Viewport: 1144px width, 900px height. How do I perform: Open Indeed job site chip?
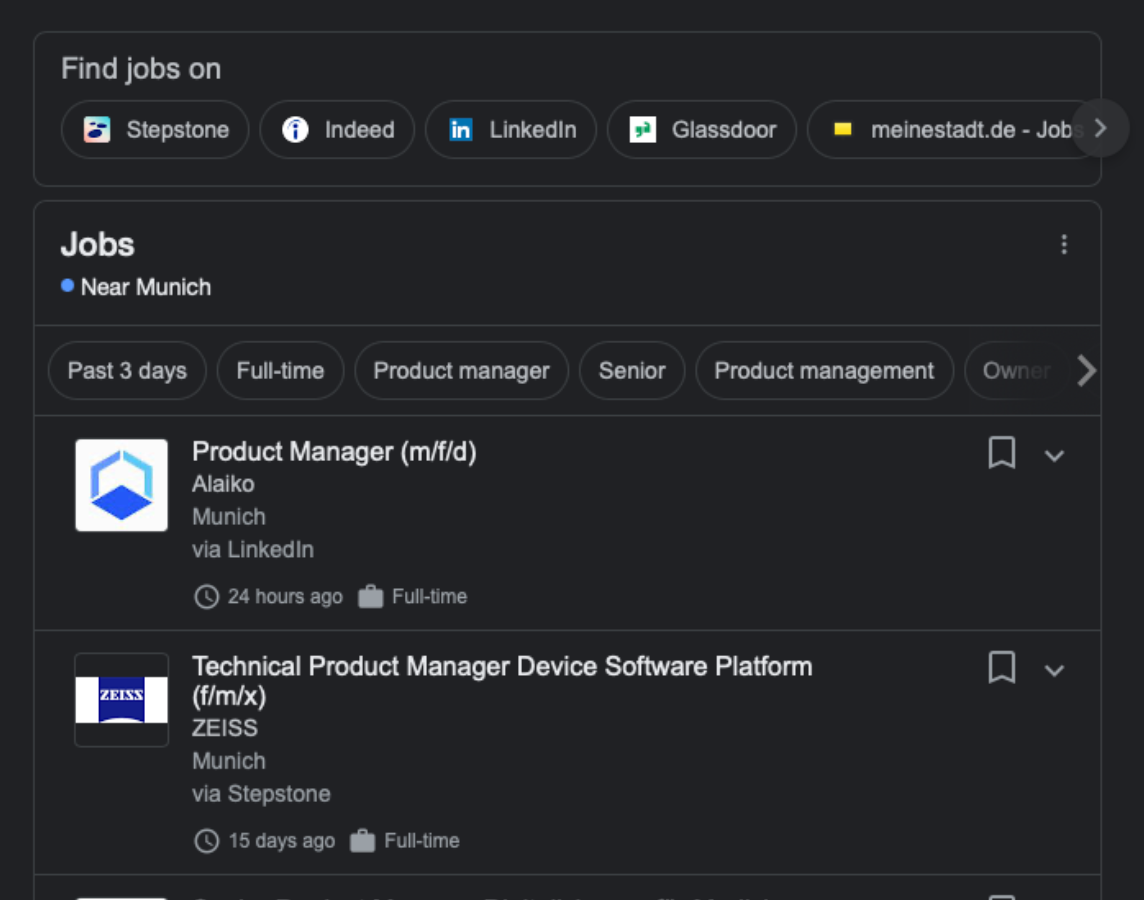pyautogui.click(x=337, y=130)
